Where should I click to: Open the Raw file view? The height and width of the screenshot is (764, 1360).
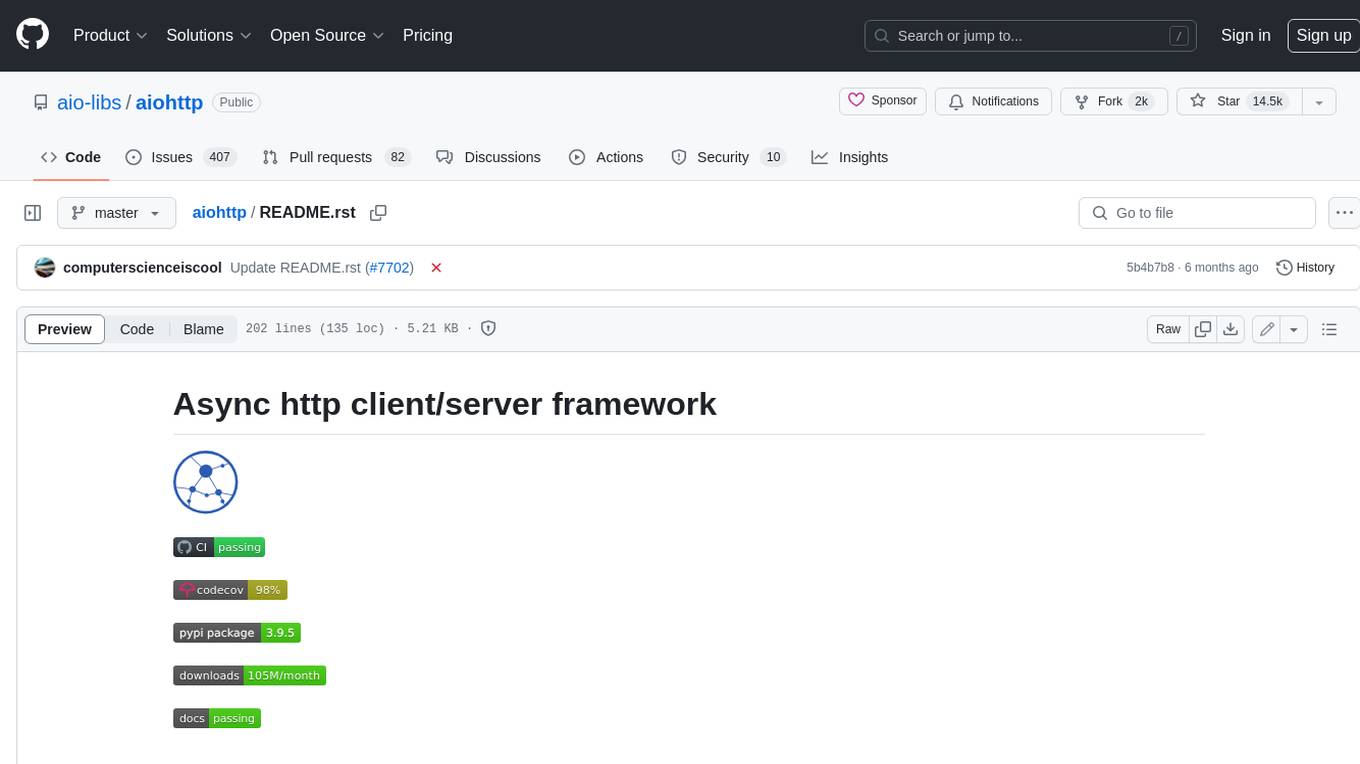click(1168, 329)
